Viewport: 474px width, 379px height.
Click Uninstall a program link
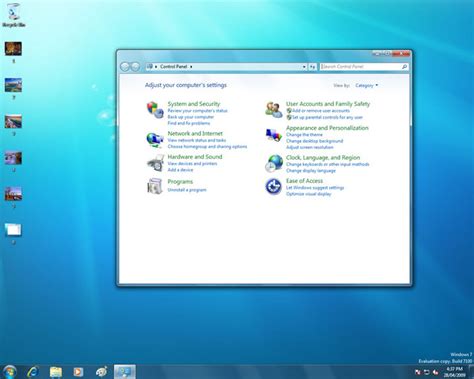tap(187, 190)
